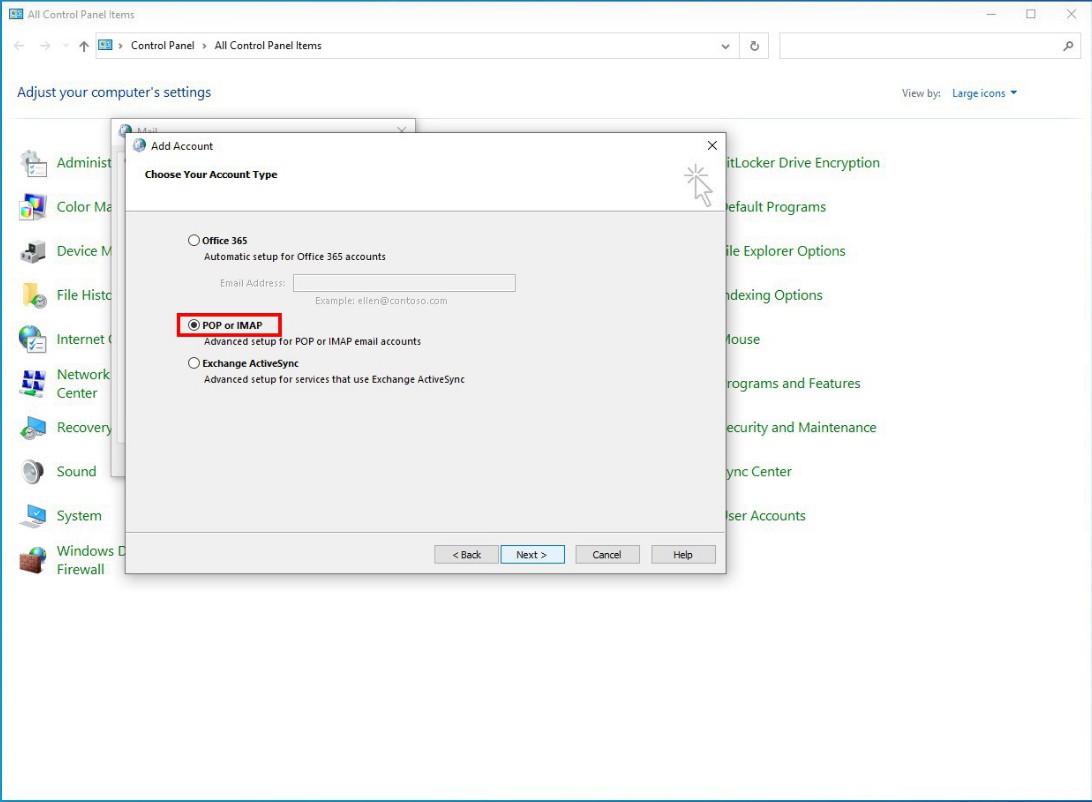Open the Sound speaker icon

(x=33, y=471)
